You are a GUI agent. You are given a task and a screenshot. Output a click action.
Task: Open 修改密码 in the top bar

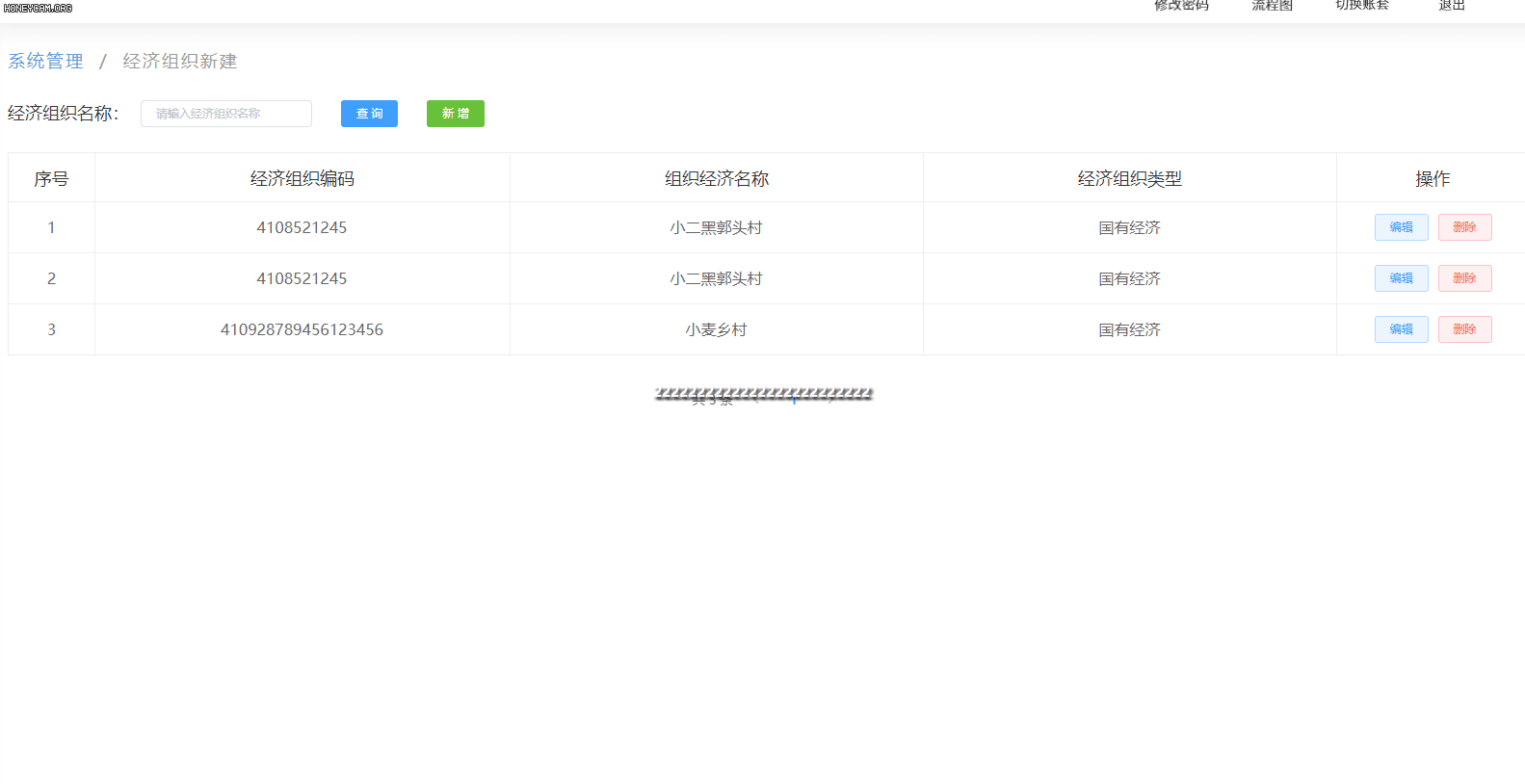click(x=1181, y=6)
